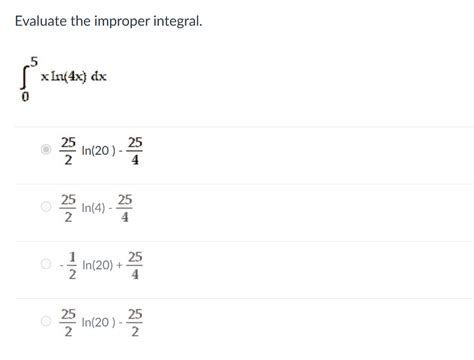Click the integral sign symbol

click(24, 78)
